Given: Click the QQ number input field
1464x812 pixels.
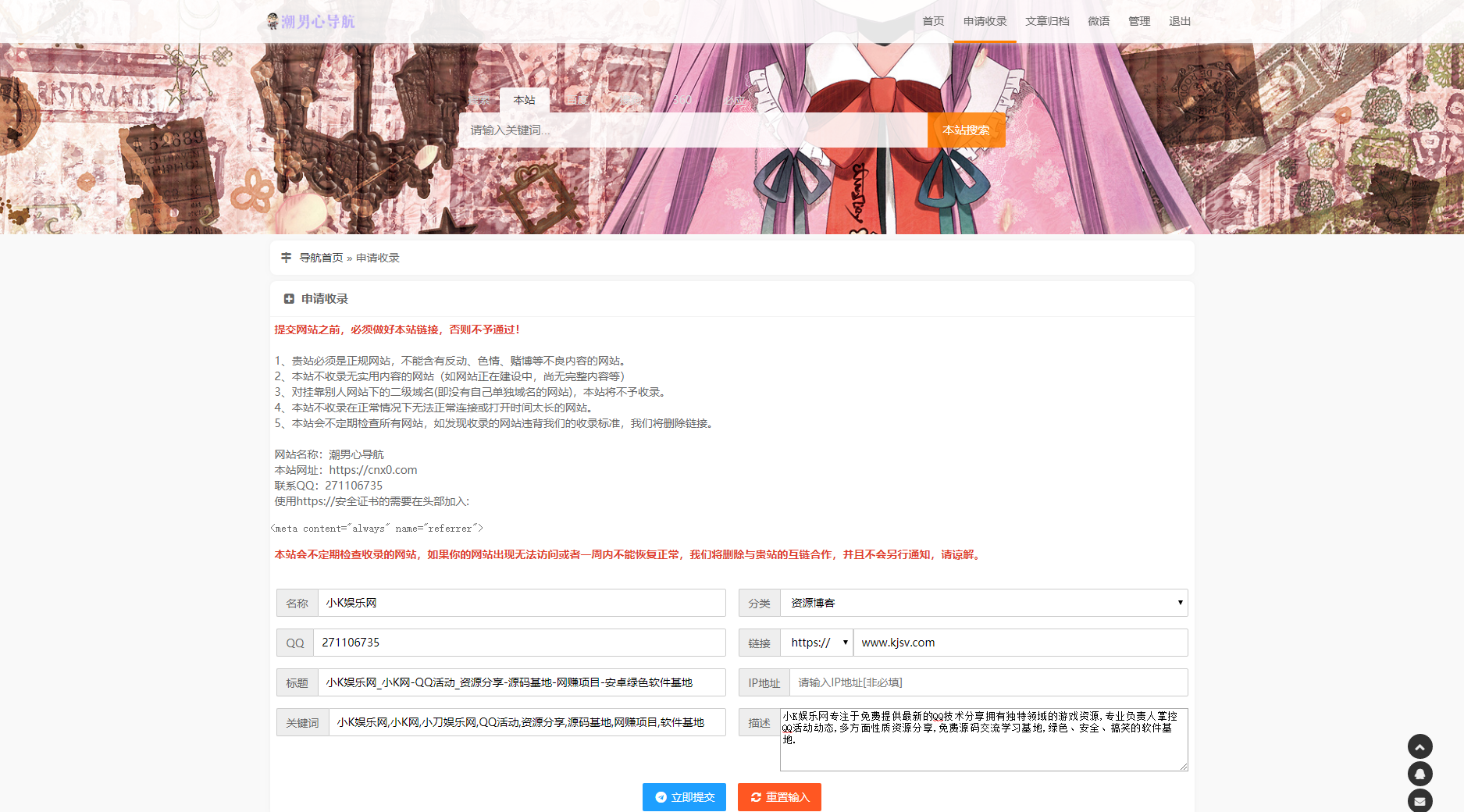Looking at the screenshot, I should pyautogui.click(x=519, y=643).
